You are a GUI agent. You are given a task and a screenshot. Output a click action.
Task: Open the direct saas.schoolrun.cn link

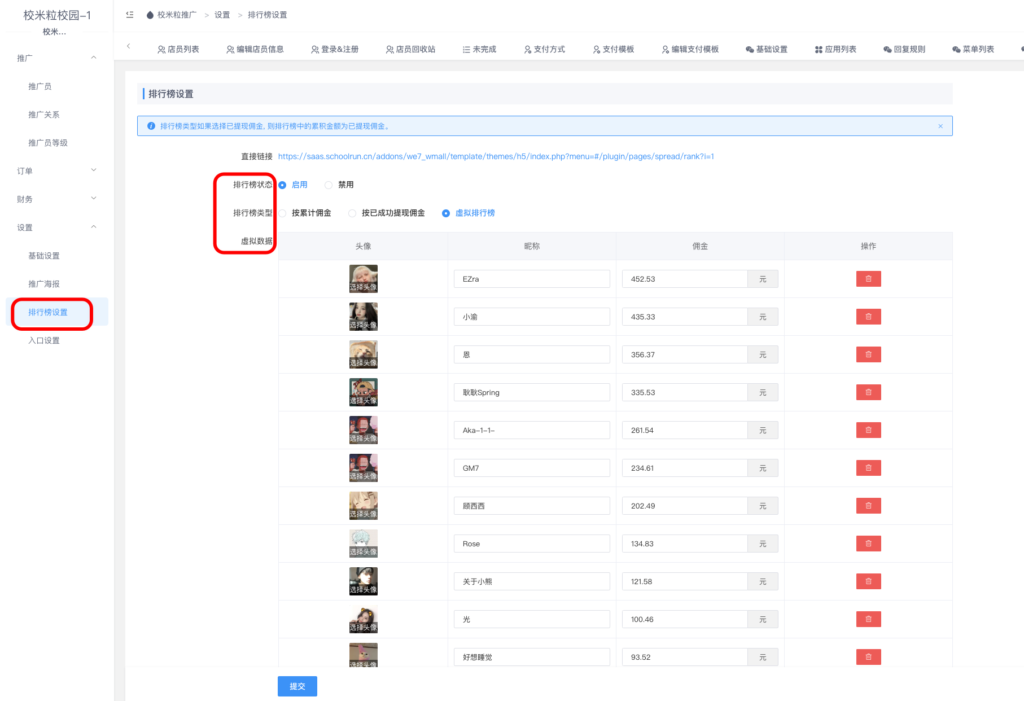point(495,157)
